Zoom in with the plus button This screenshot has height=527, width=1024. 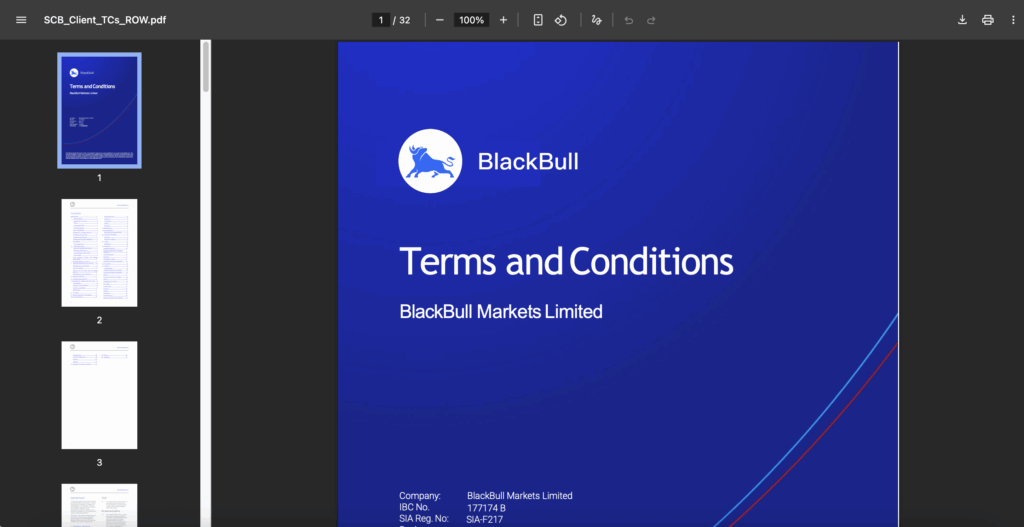click(x=503, y=20)
